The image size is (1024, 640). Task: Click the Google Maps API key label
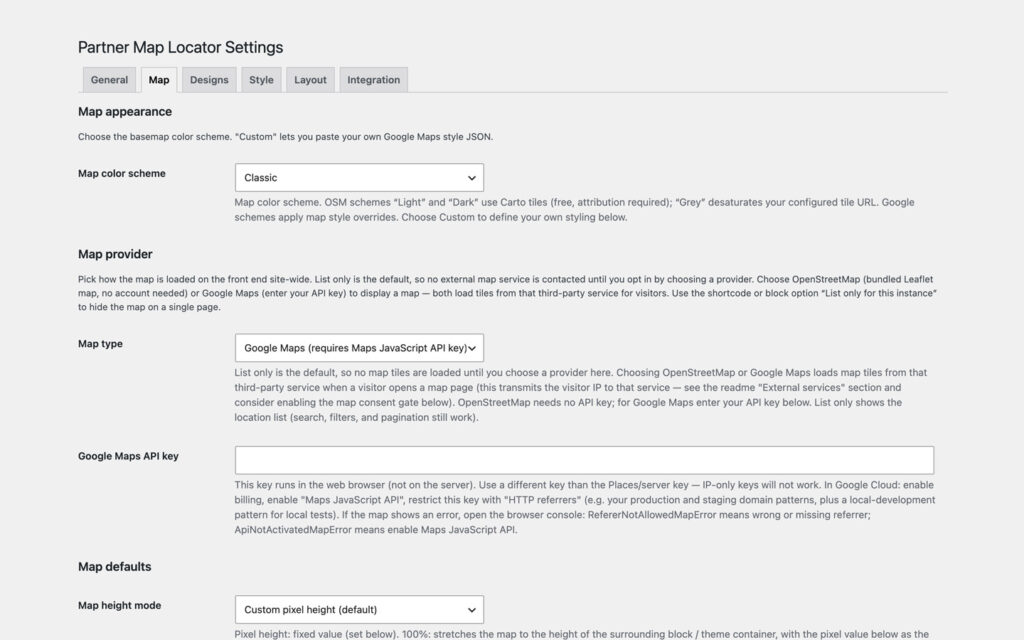pos(128,456)
